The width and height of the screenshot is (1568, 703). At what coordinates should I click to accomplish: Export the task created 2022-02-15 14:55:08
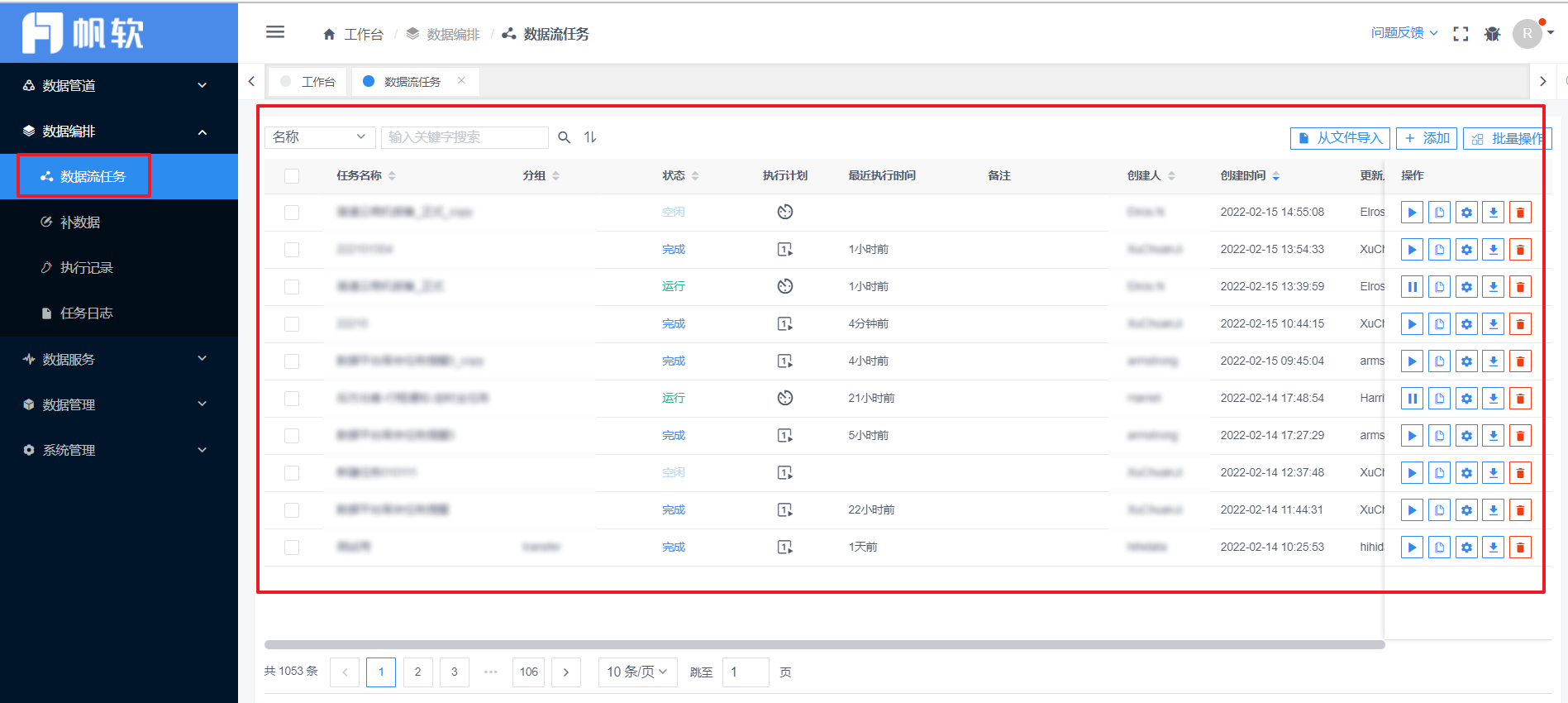tap(1493, 213)
